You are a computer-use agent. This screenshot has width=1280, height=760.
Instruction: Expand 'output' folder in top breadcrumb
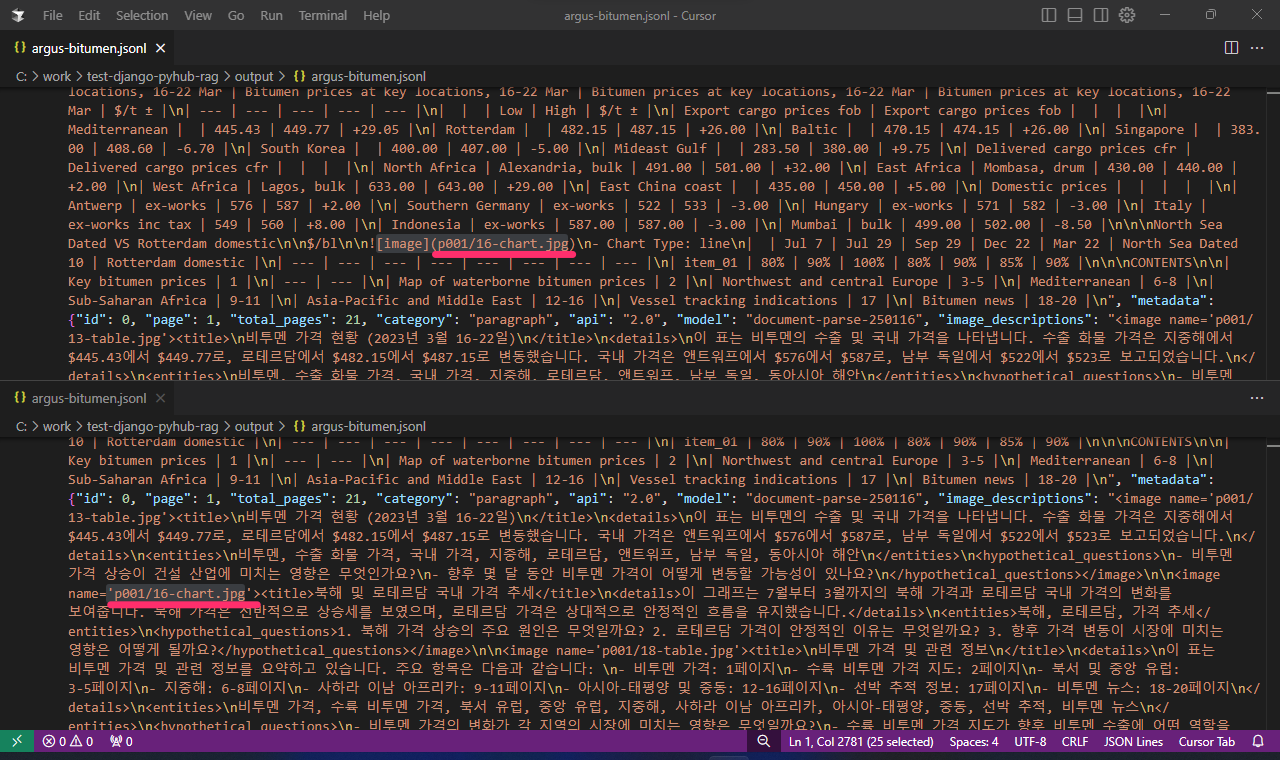(254, 76)
